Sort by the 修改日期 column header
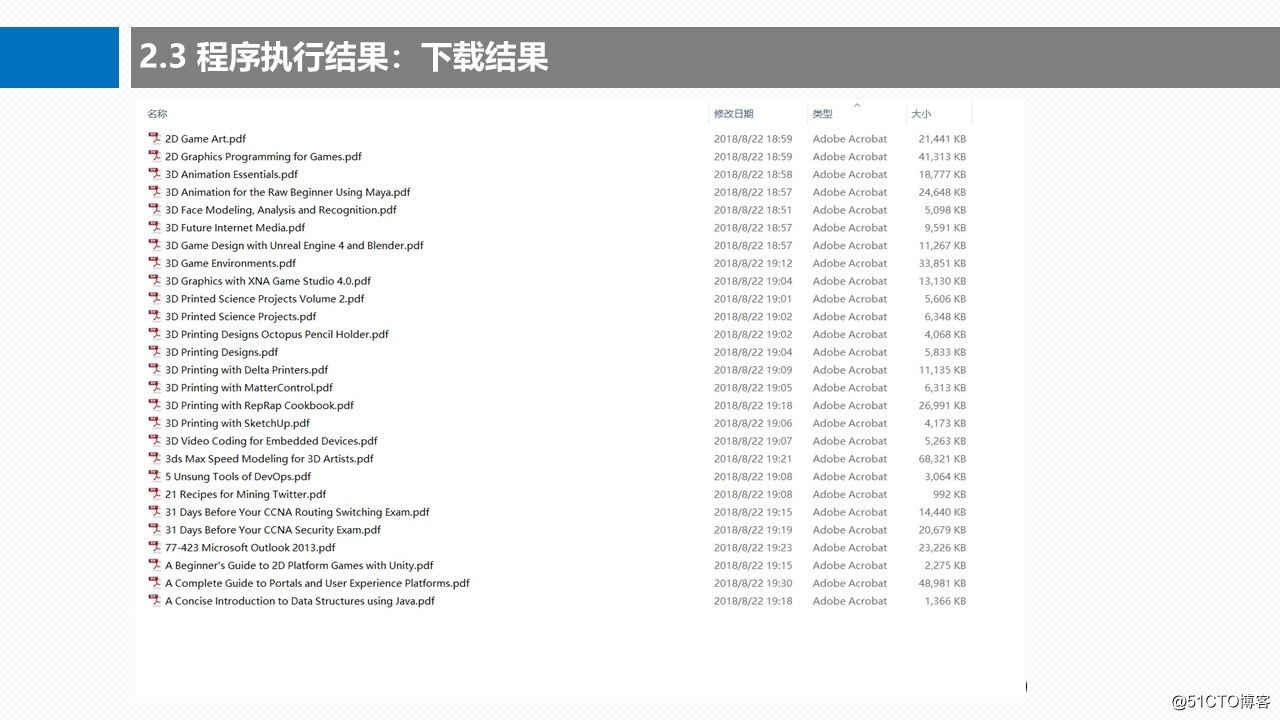Image resolution: width=1280 pixels, height=720 pixels. click(x=733, y=114)
